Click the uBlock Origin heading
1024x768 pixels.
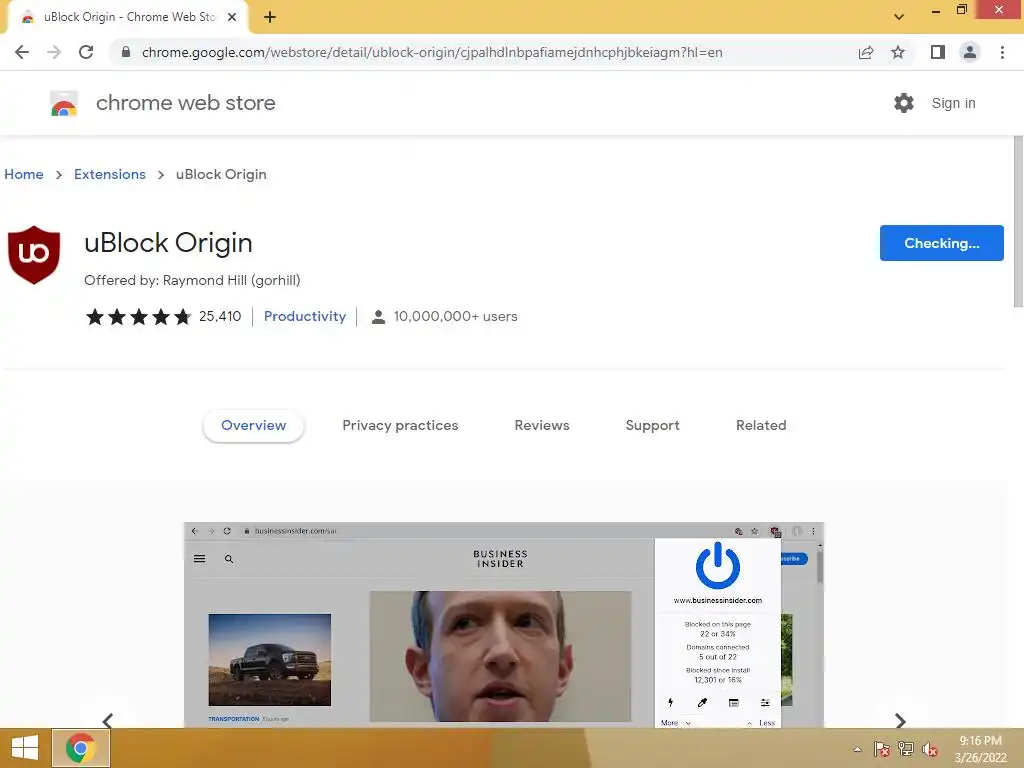[x=168, y=243]
